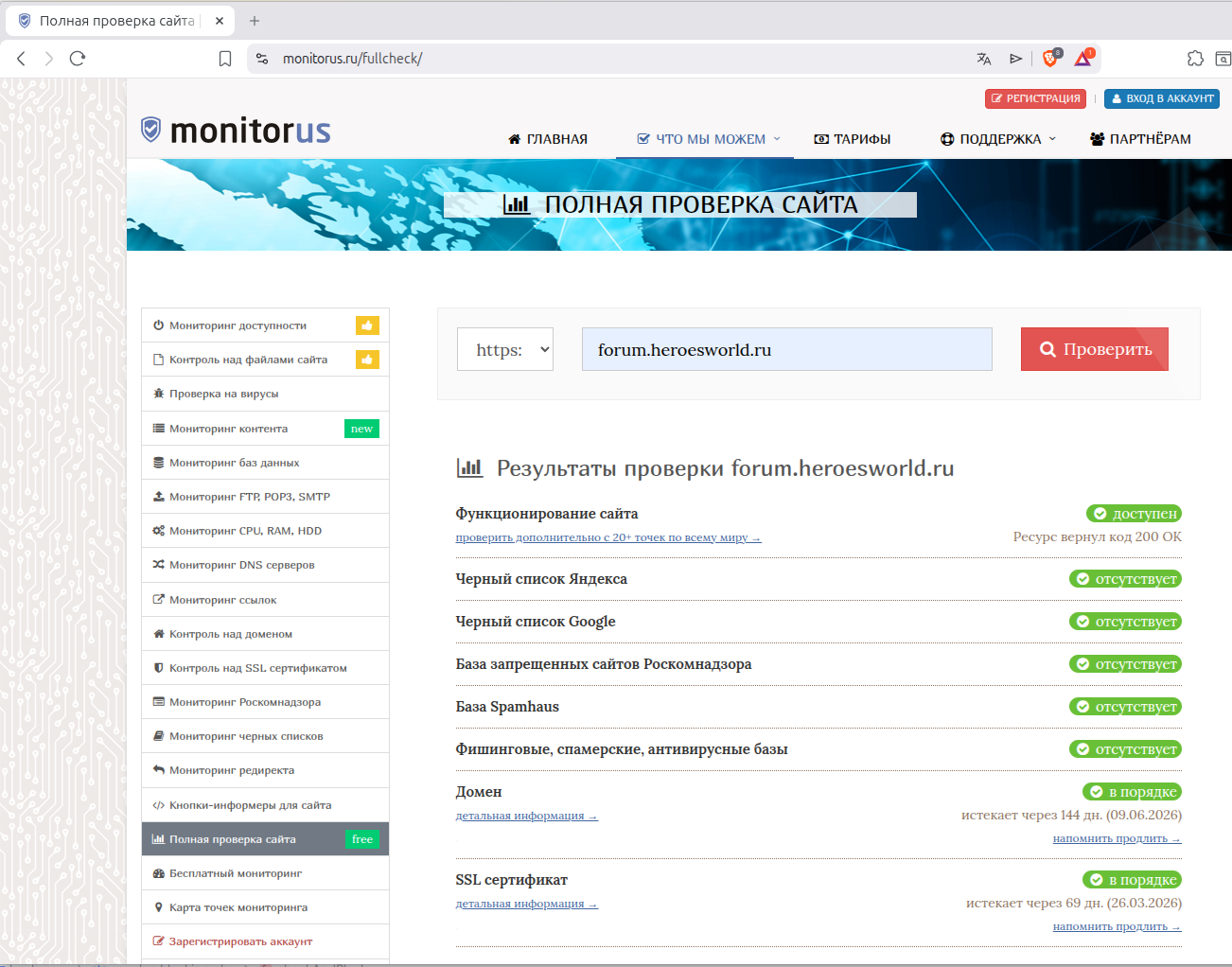Open Мониторинг контента in the sidebar
Viewport: 1232px width, 967px height.
(x=265, y=429)
